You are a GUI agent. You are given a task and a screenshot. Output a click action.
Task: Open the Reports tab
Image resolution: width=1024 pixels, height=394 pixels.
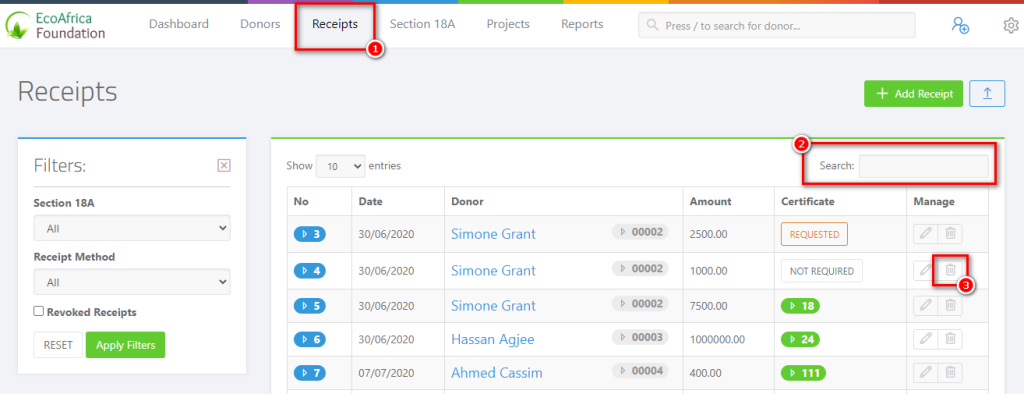[x=582, y=24]
